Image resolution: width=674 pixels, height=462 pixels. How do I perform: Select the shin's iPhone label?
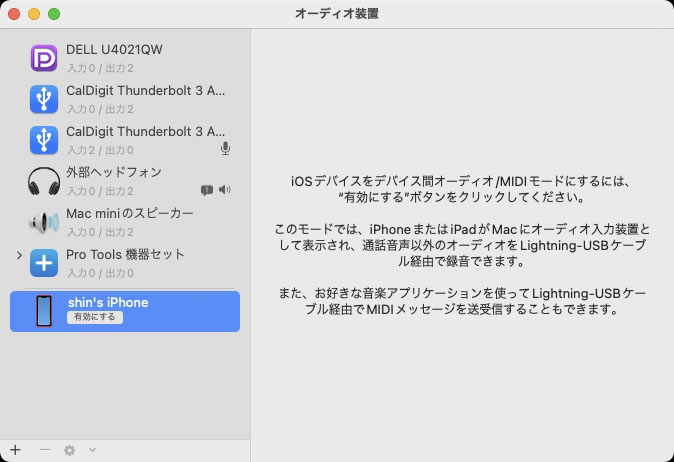(108, 302)
